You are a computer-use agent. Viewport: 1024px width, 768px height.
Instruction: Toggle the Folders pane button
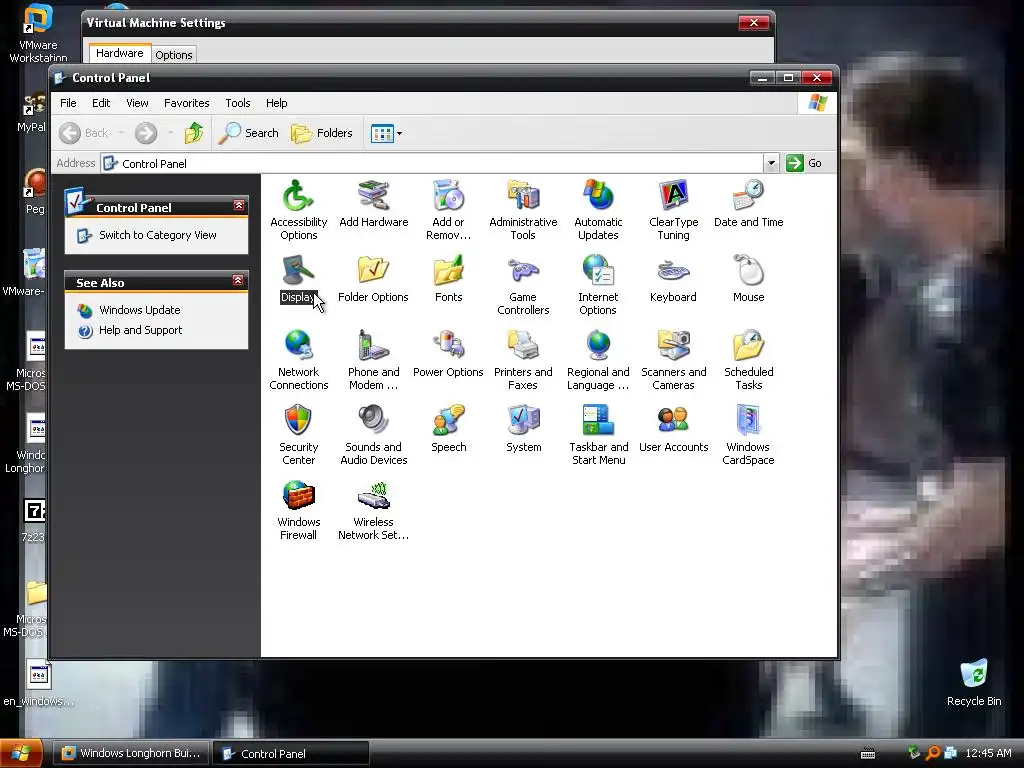(322, 133)
